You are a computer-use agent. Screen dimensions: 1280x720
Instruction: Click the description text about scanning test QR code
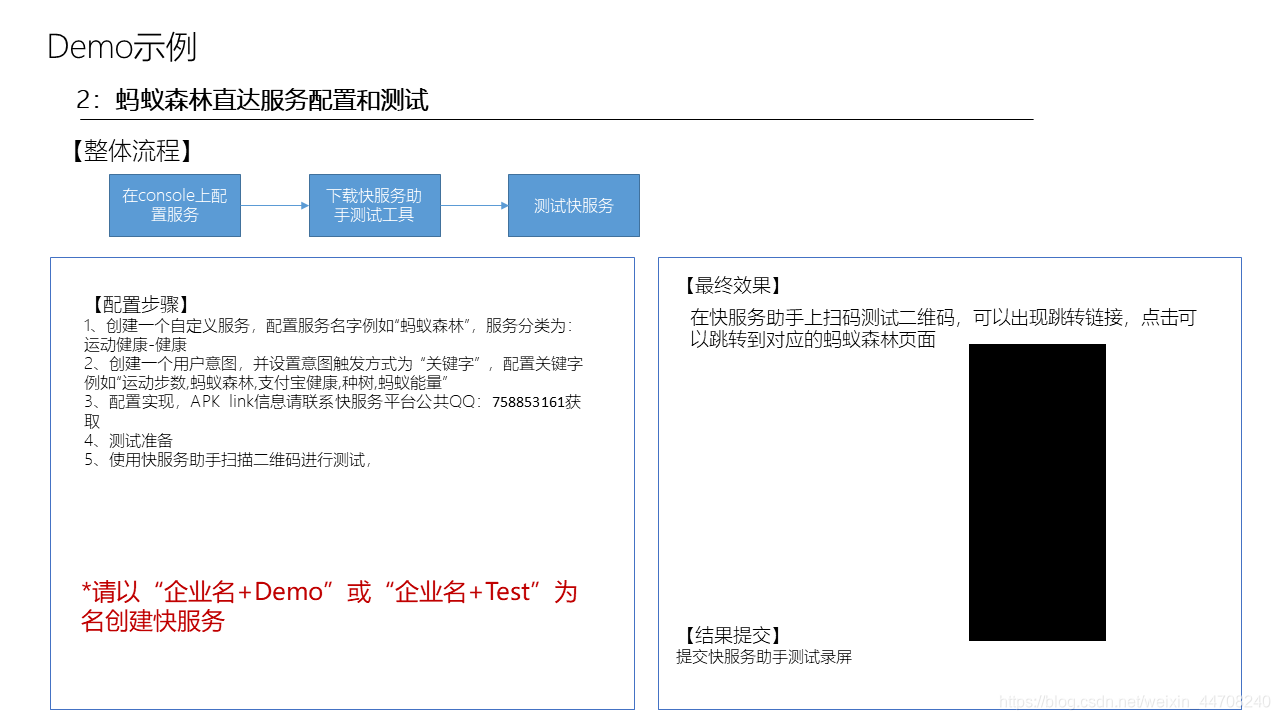(x=943, y=328)
